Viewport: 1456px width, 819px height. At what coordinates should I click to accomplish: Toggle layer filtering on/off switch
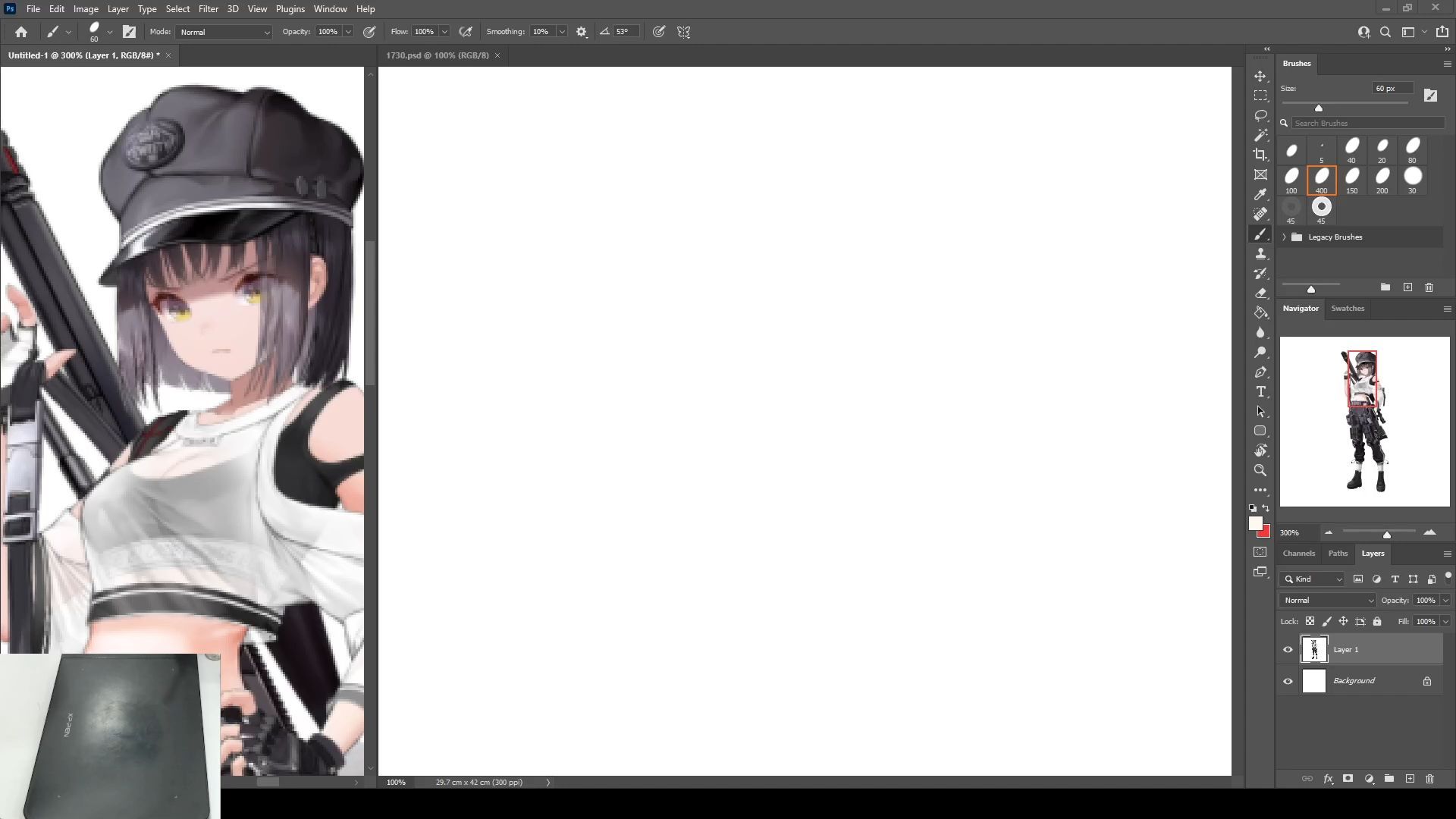1448,578
